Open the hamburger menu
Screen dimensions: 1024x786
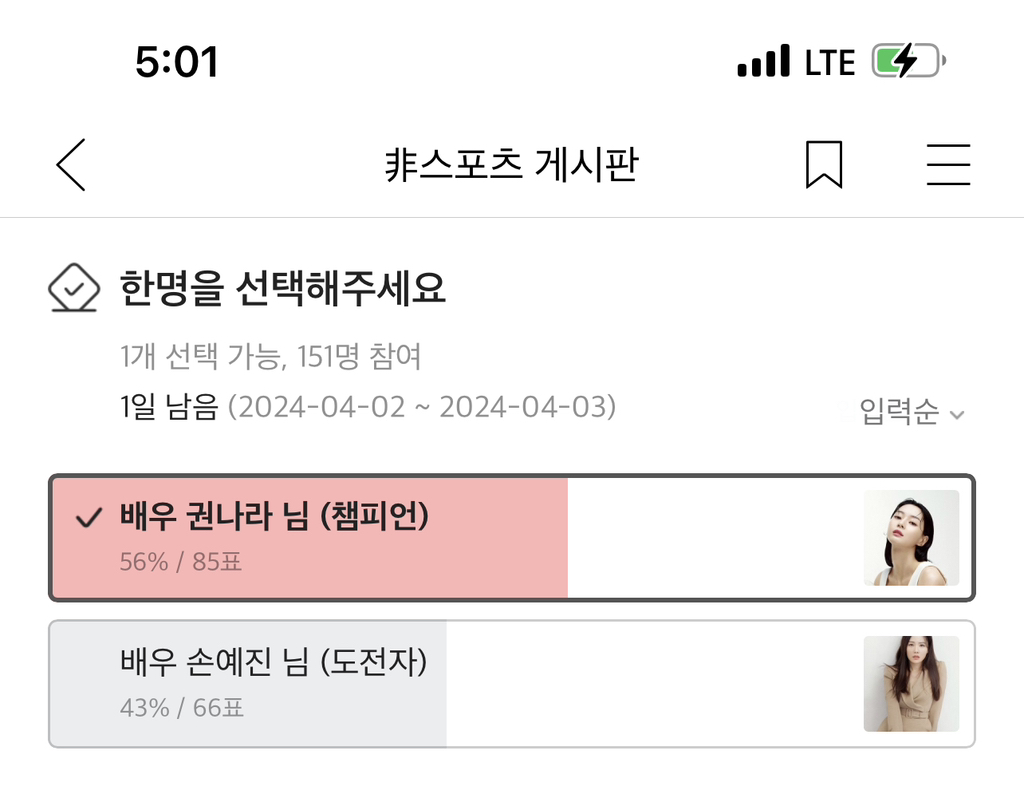pyautogui.click(x=948, y=165)
